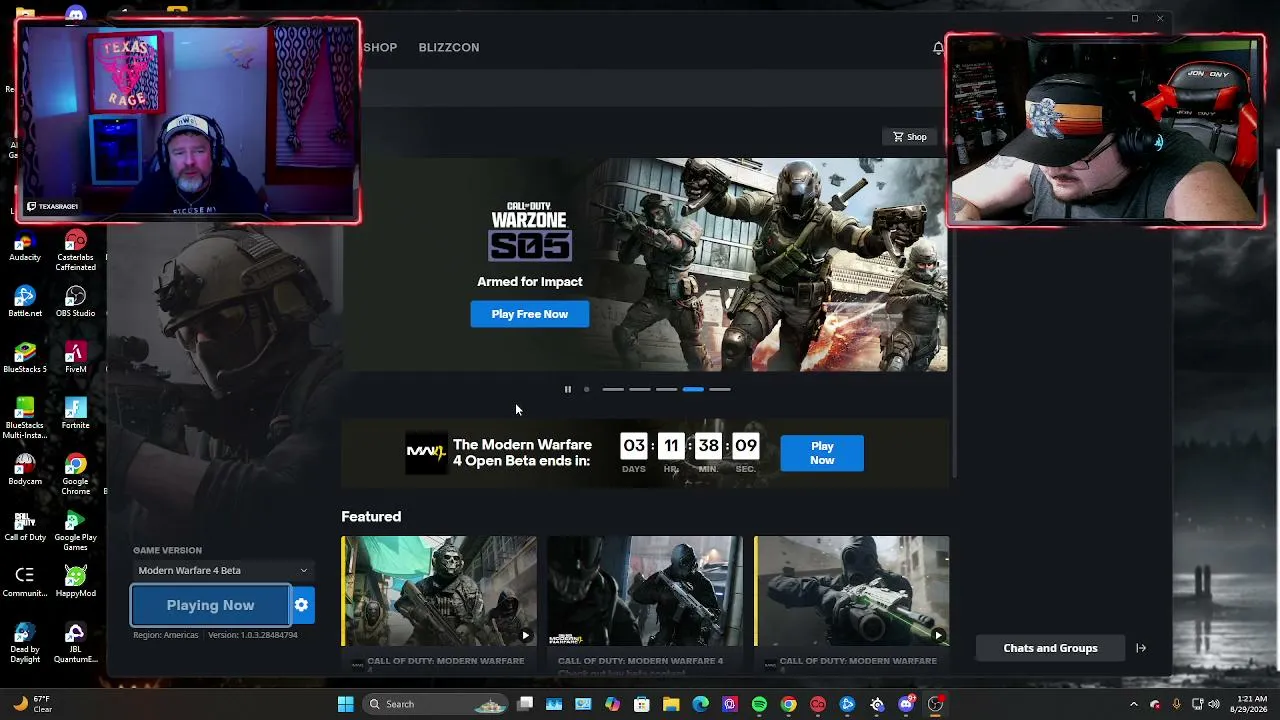The image size is (1280, 720).
Task: Click the Call of Duty desktop shortcut
Action: point(25,525)
